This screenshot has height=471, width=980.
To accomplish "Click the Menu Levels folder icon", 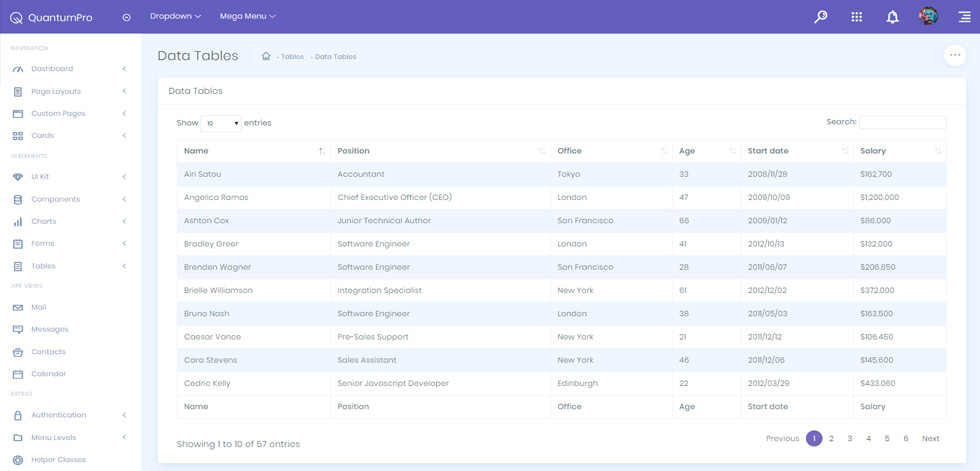I will [18, 437].
